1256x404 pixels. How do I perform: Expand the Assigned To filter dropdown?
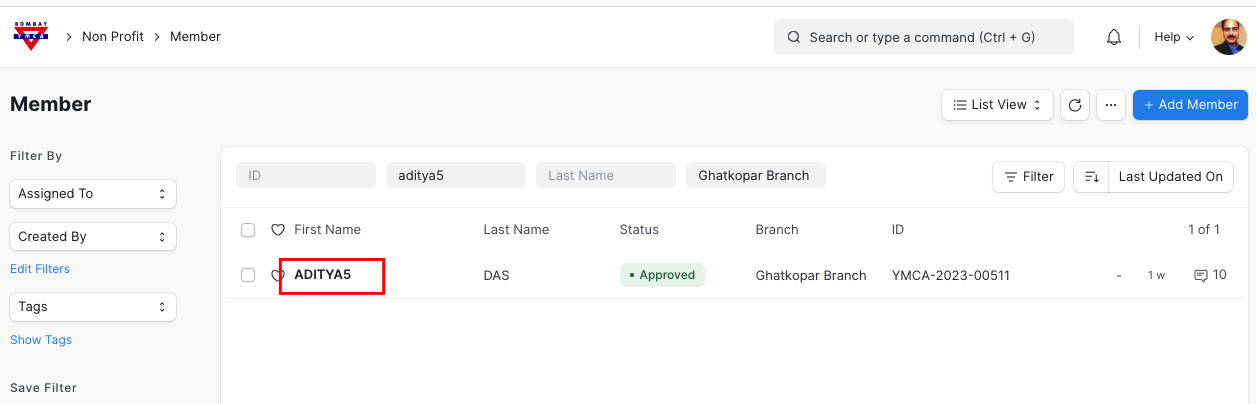pos(93,194)
